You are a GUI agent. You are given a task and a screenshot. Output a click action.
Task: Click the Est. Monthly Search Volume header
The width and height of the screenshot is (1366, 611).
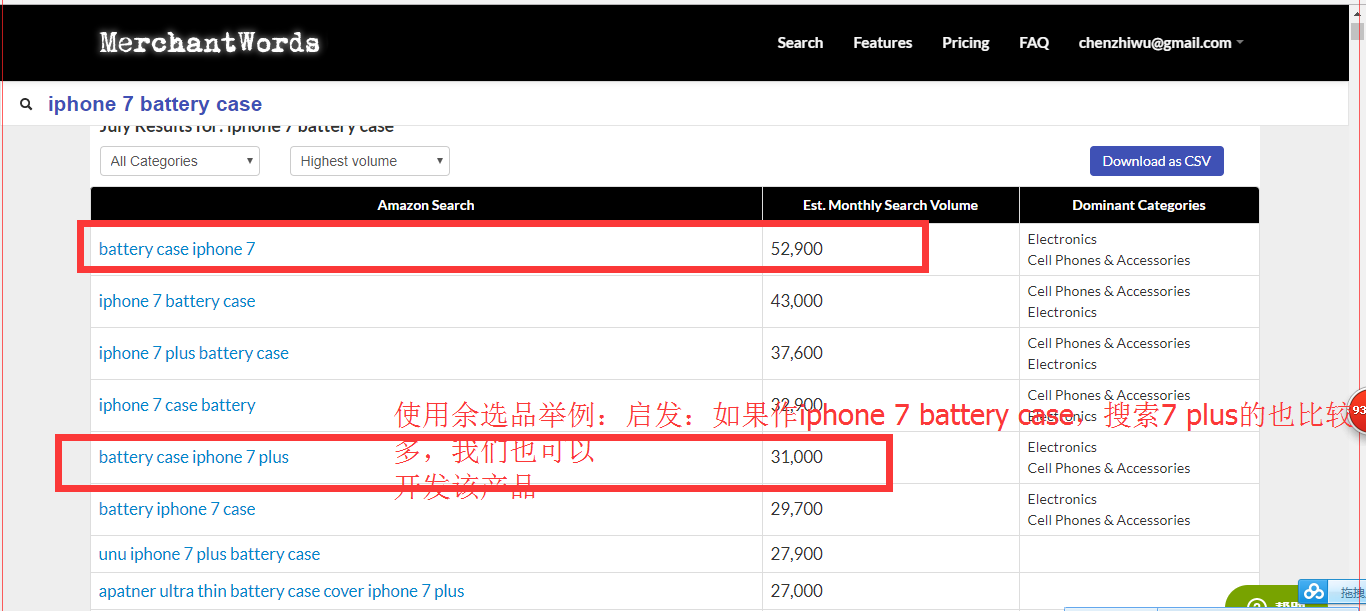pos(890,205)
